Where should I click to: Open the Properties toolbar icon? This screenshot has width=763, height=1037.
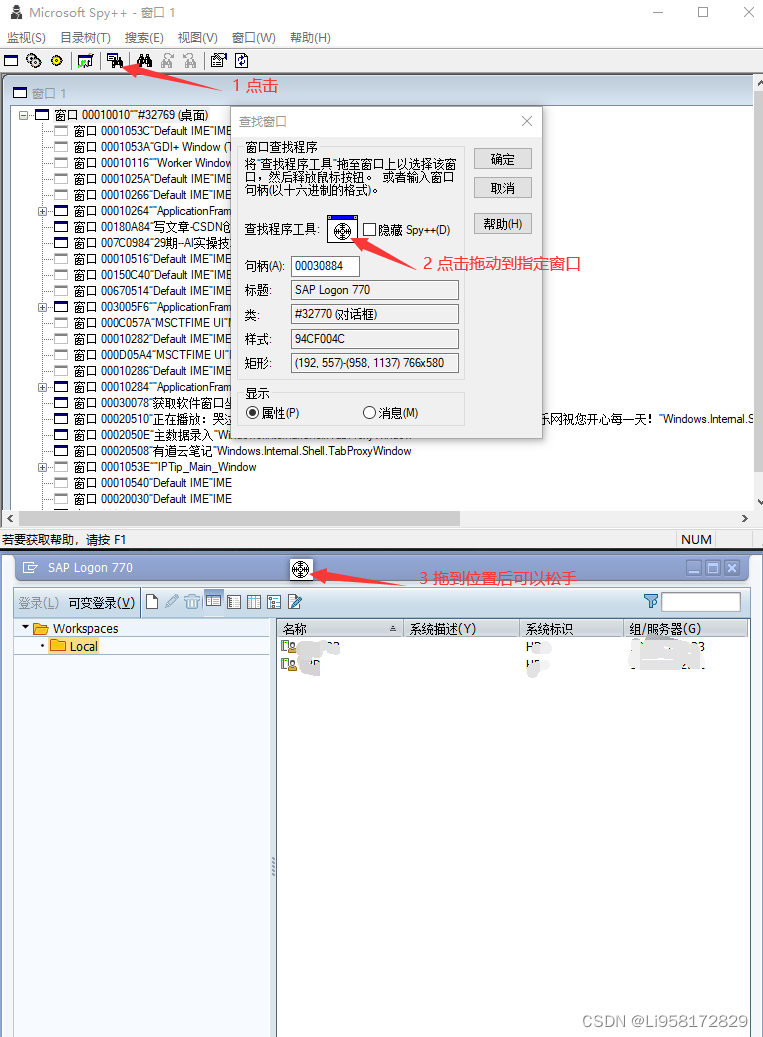pyautogui.click(x=219, y=61)
